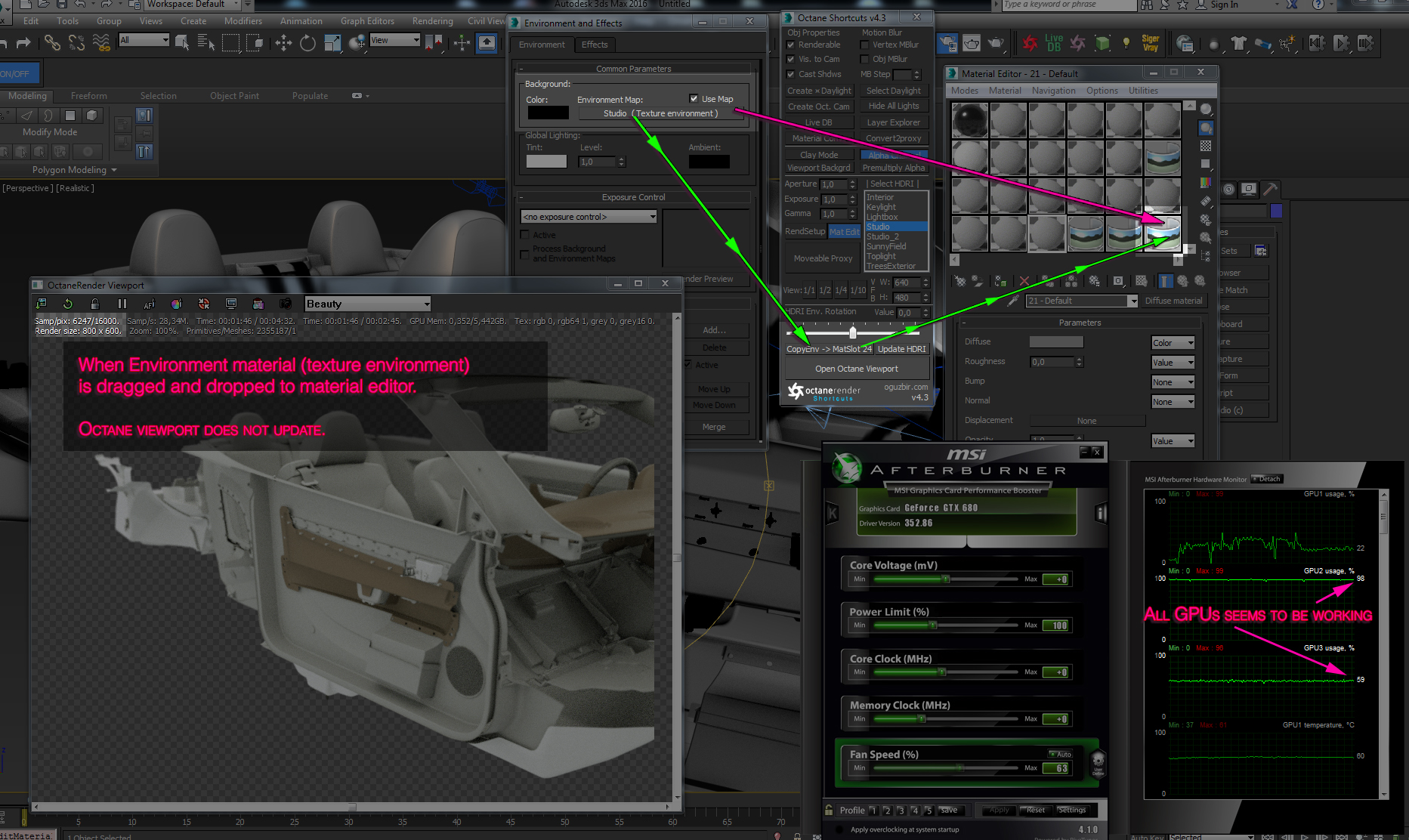Click the Unlink Selection tool
This screenshot has width=1409, height=840.
[76, 43]
